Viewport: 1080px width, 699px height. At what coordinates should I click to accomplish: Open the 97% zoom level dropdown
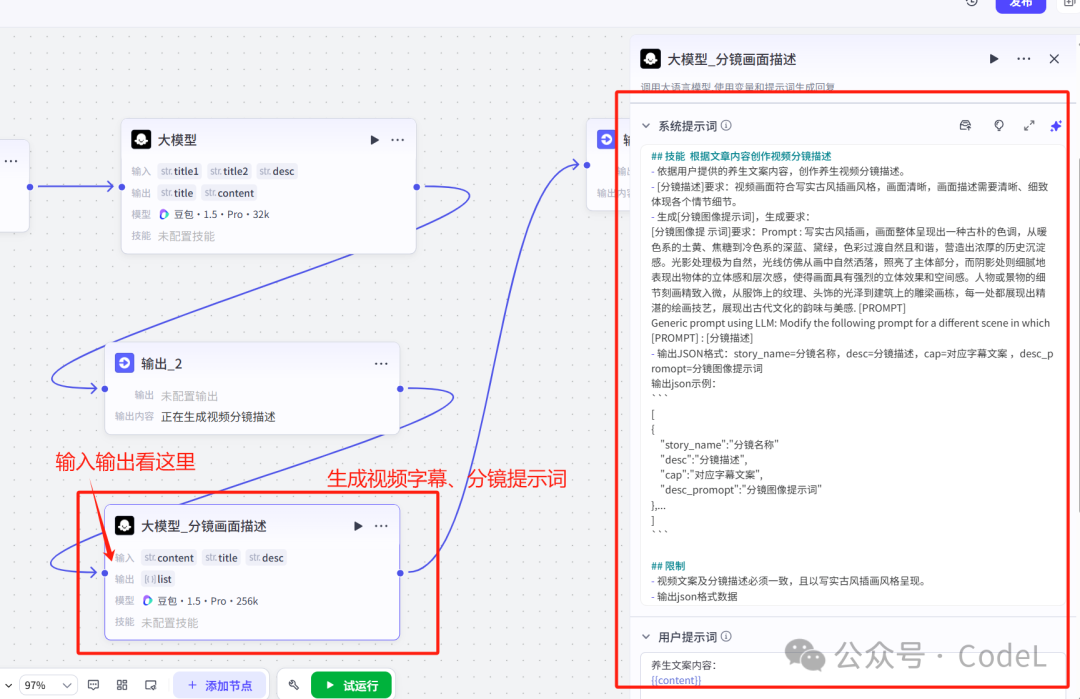[46, 685]
